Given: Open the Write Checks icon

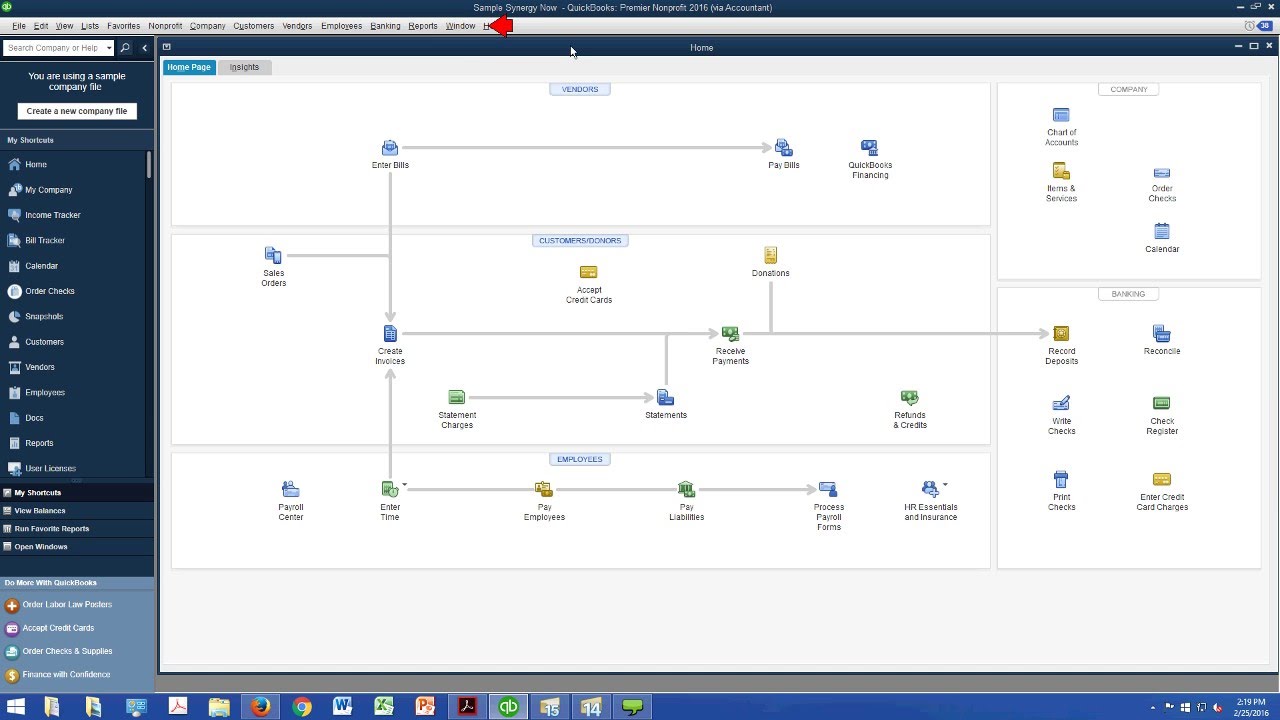Looking at the screenshot, I should click(x=1061, y=404).
